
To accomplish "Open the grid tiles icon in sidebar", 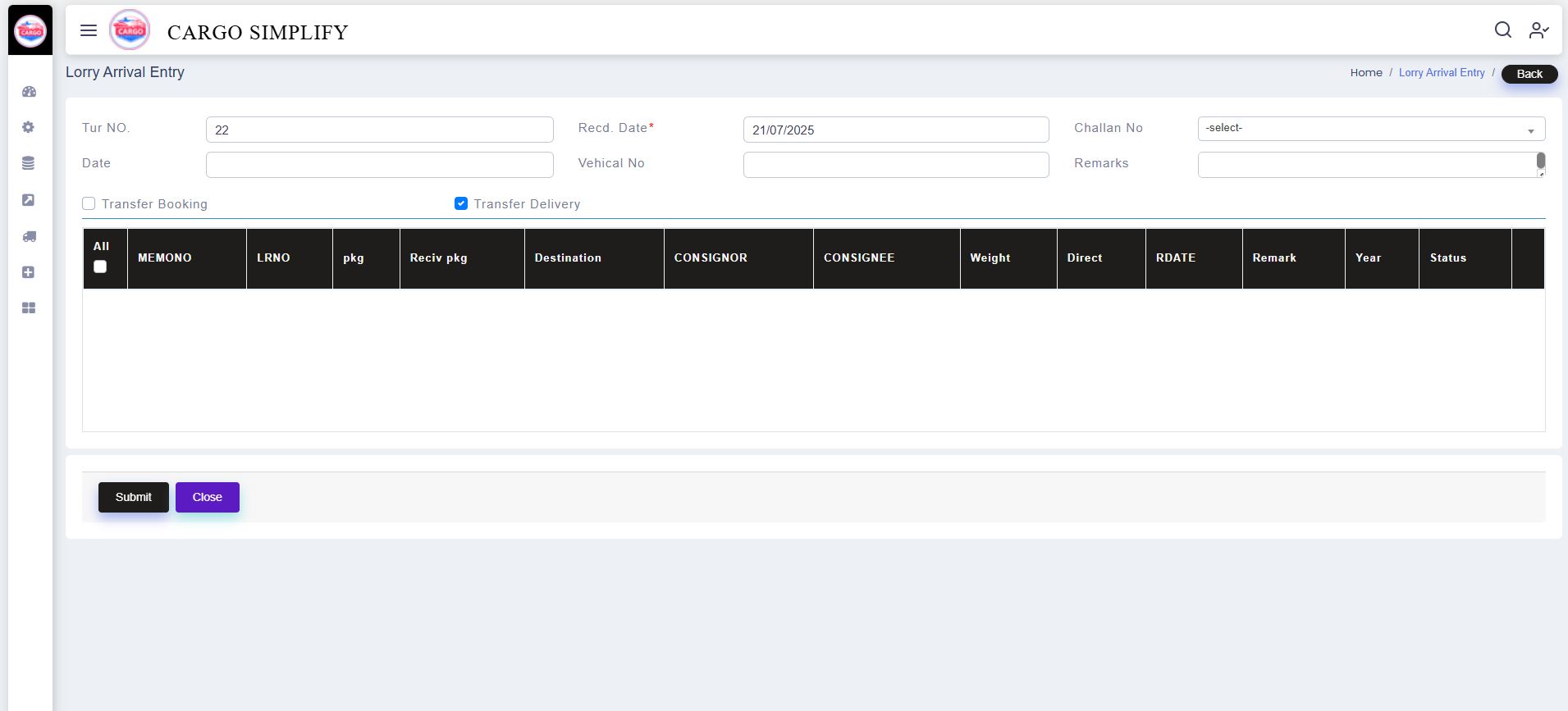I will pyautogui.click(x=29, y=308).
